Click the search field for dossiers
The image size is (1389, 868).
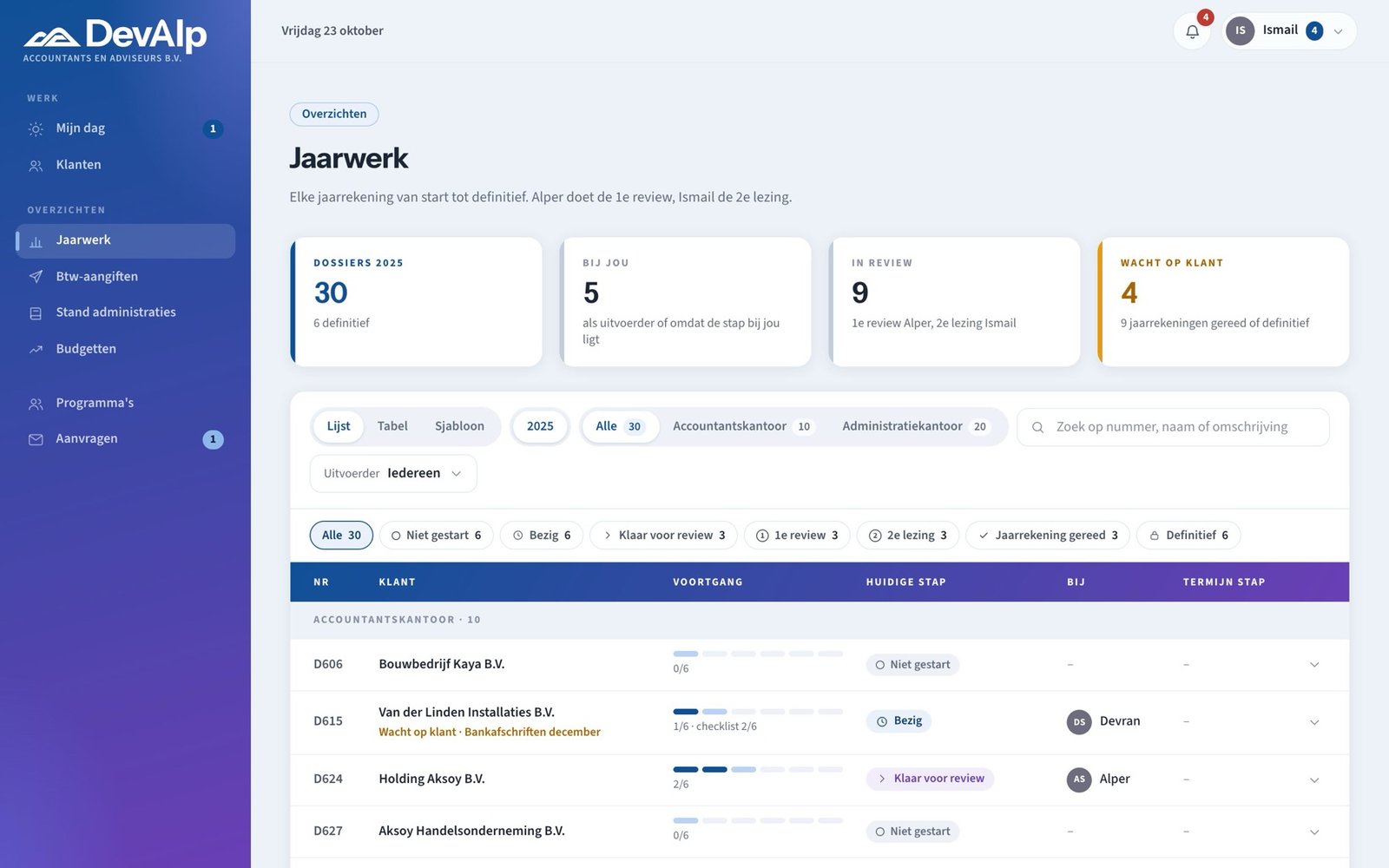point(1173,427)
